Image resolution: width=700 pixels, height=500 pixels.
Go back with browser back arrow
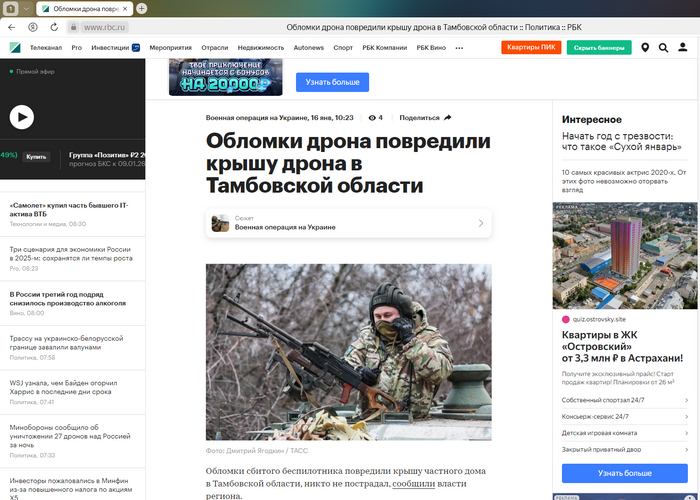(12, 27)
